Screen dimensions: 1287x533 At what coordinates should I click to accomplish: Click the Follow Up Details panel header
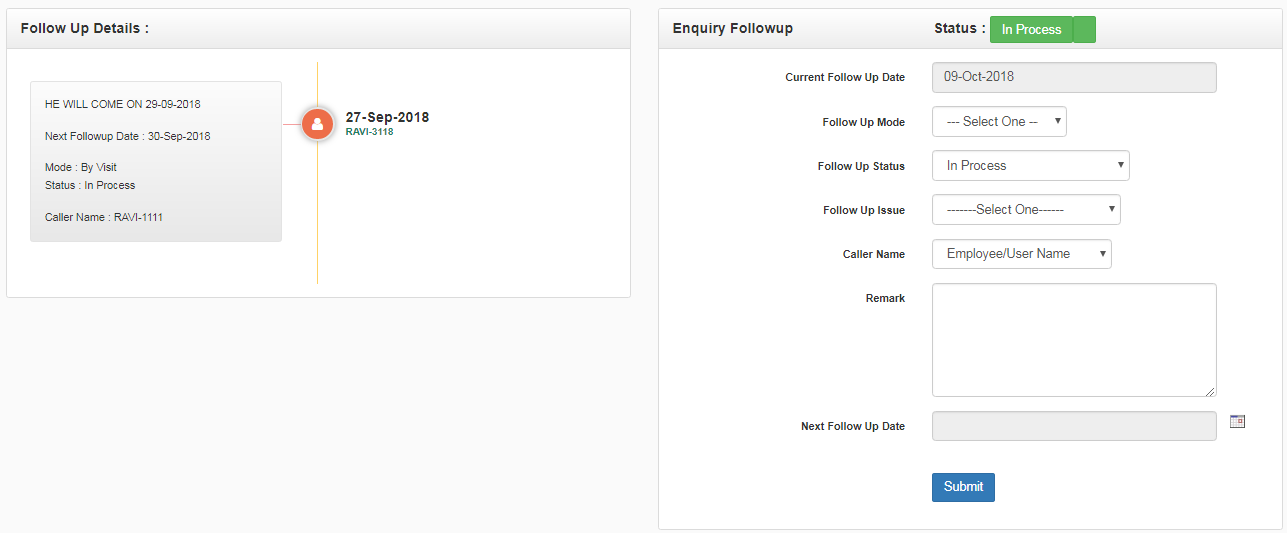(x=85, y=29)
